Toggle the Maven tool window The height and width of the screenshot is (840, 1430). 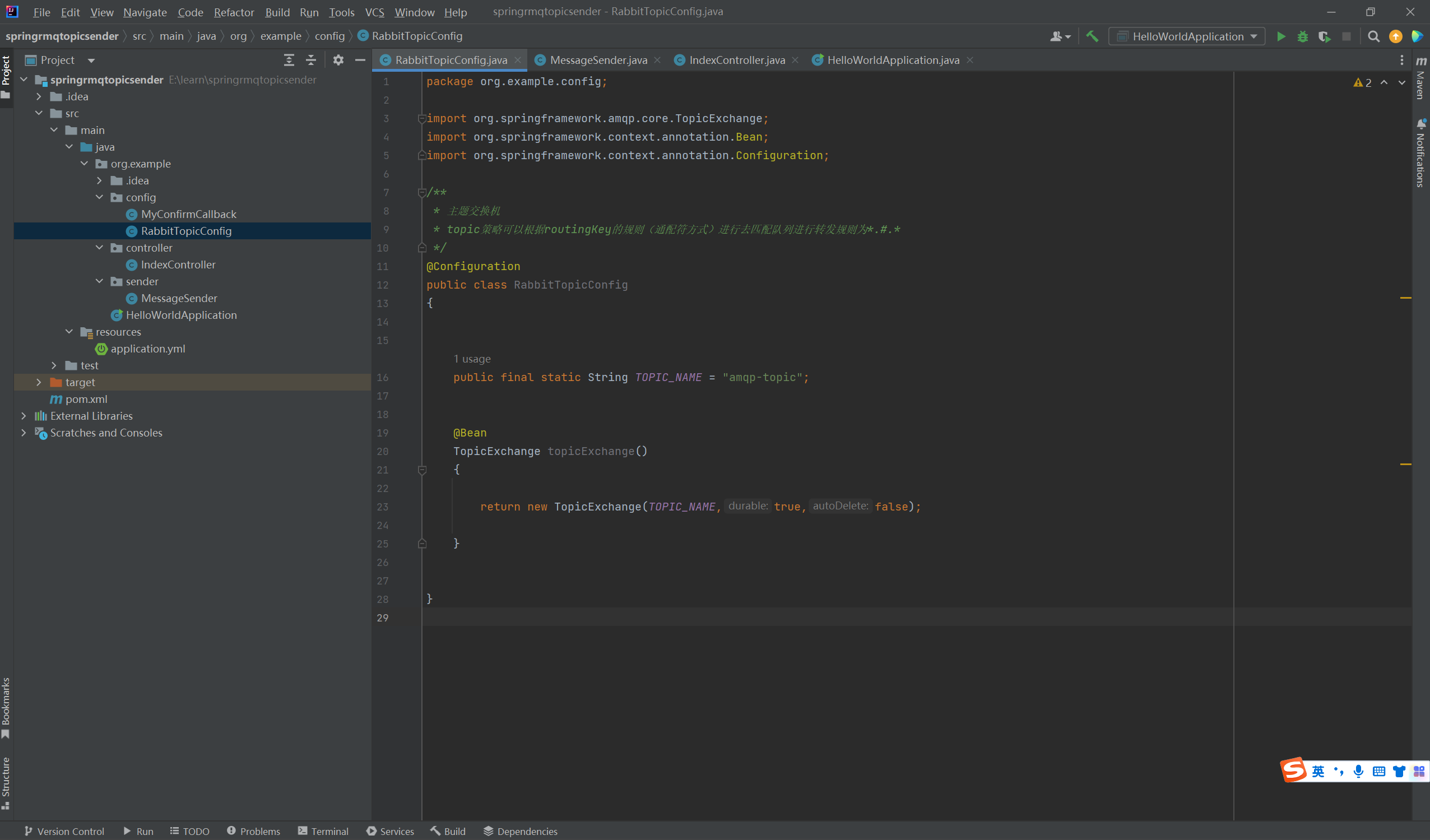point(1421,80)
